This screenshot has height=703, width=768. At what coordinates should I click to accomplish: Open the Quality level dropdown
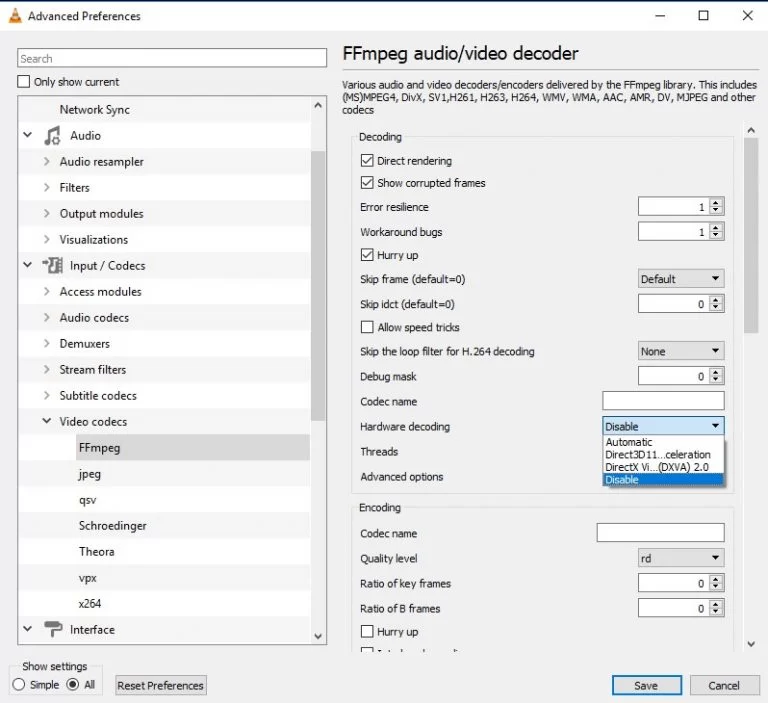point(680,558)
